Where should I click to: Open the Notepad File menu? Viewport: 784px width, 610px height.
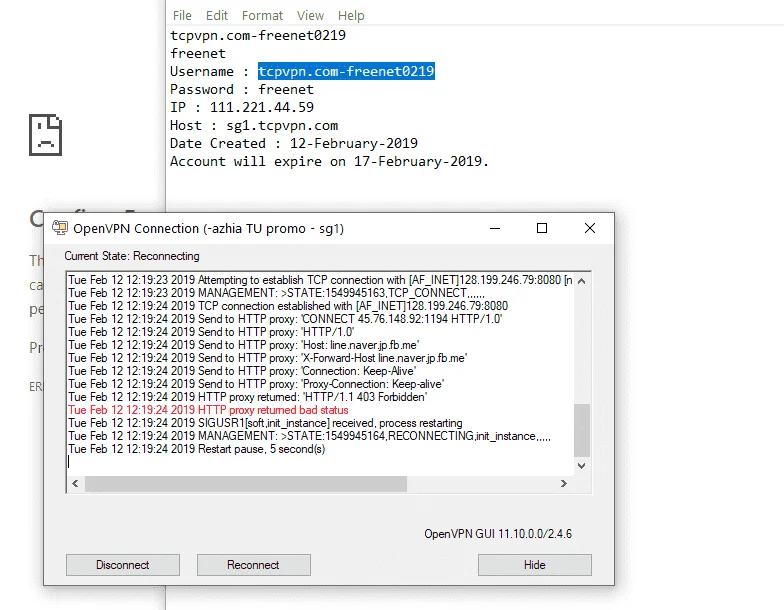point(182,16)
